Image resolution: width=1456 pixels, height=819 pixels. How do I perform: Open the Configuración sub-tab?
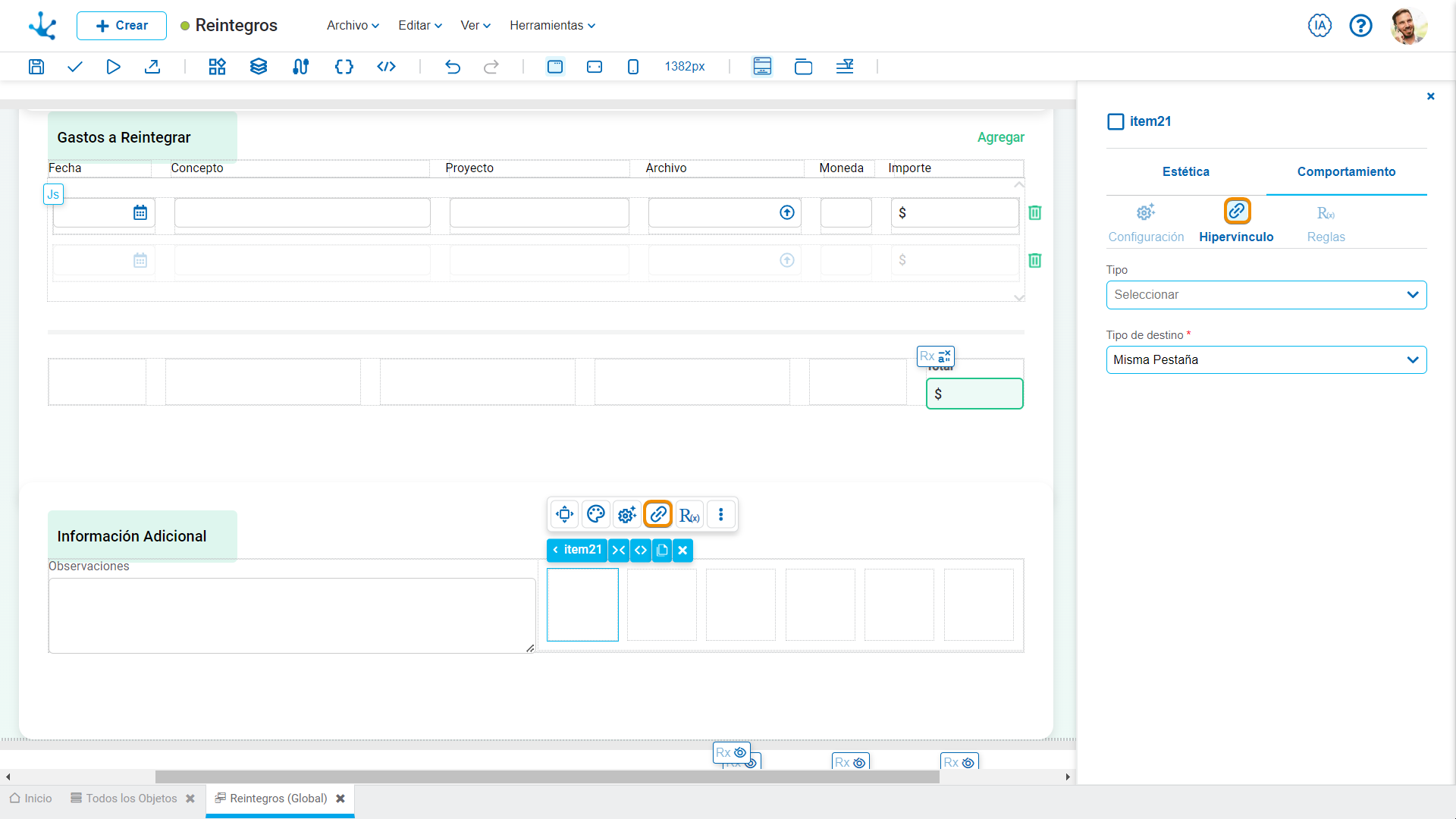point(1146,223)
